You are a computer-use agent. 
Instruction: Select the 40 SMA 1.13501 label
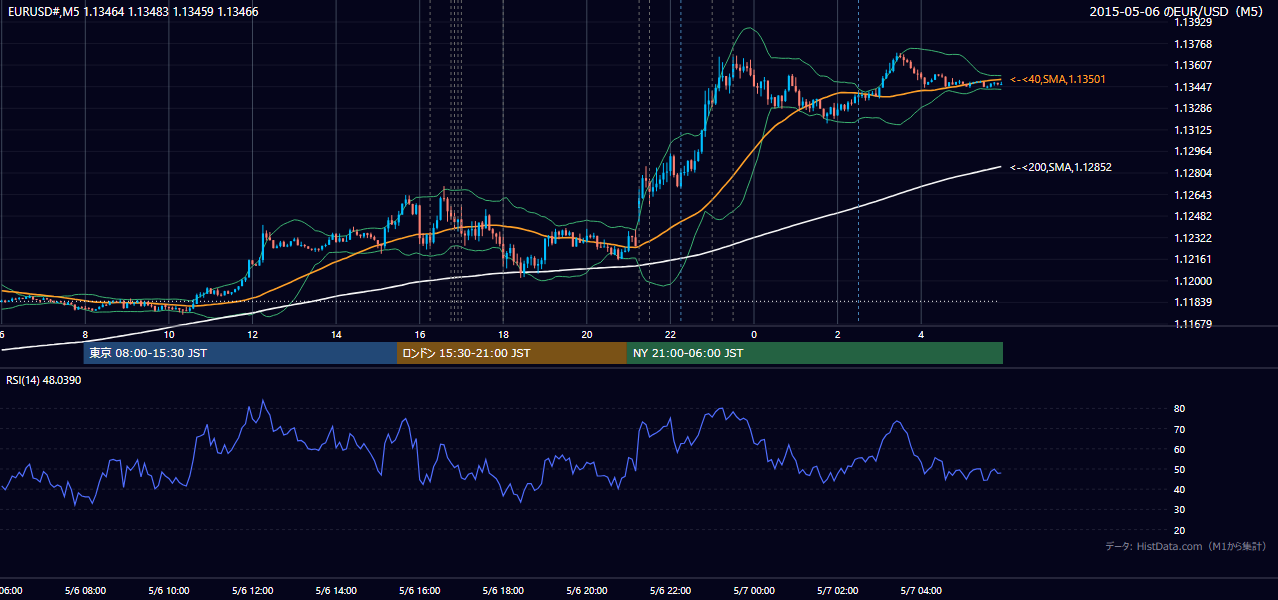pos(1058,79)
